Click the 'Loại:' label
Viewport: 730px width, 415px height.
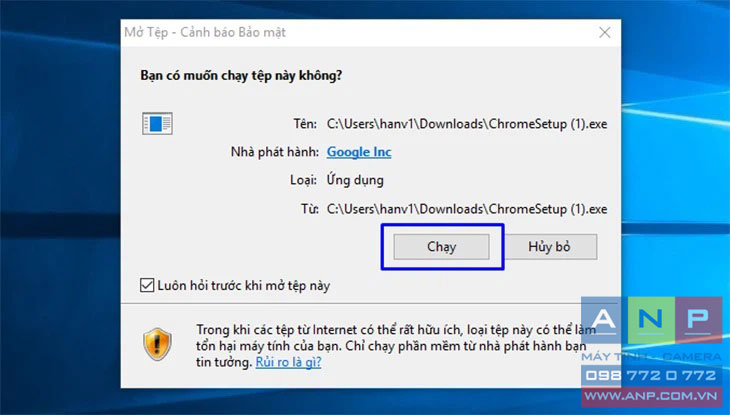(x=304, y=180)
